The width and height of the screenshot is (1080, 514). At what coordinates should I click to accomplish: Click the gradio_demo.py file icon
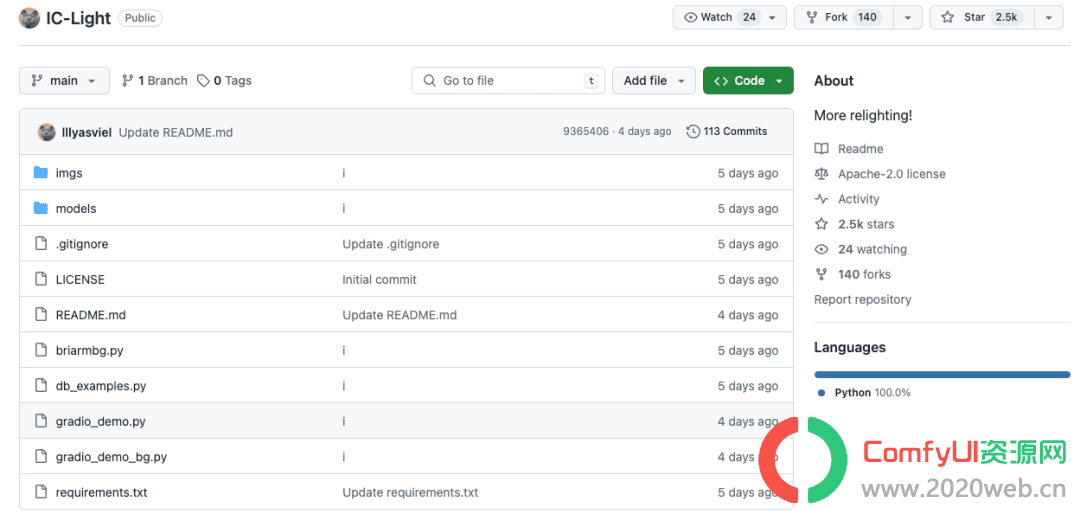click(x=41, y=421)
